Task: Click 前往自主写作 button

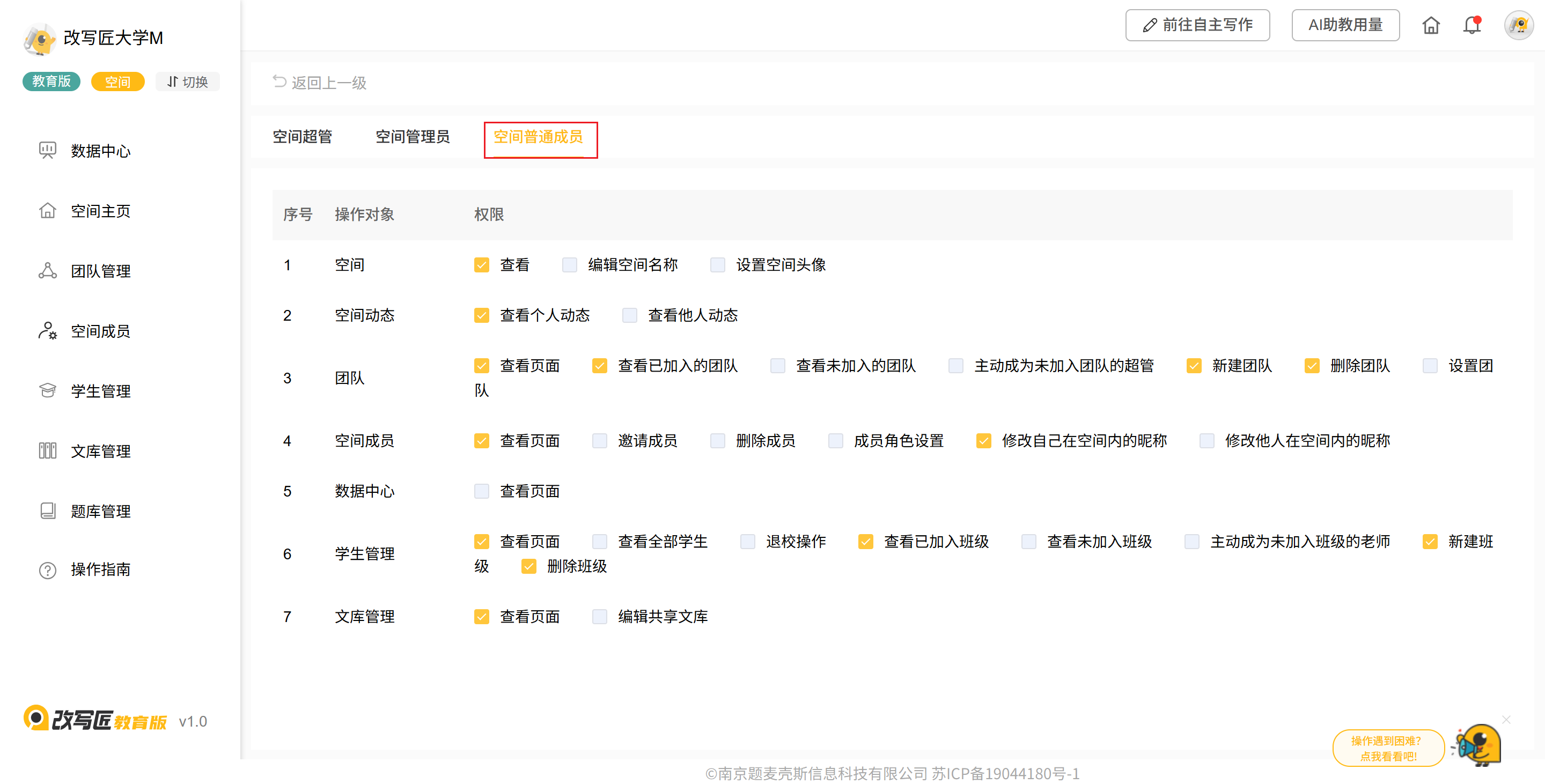Action: (x=1197, y=25)
